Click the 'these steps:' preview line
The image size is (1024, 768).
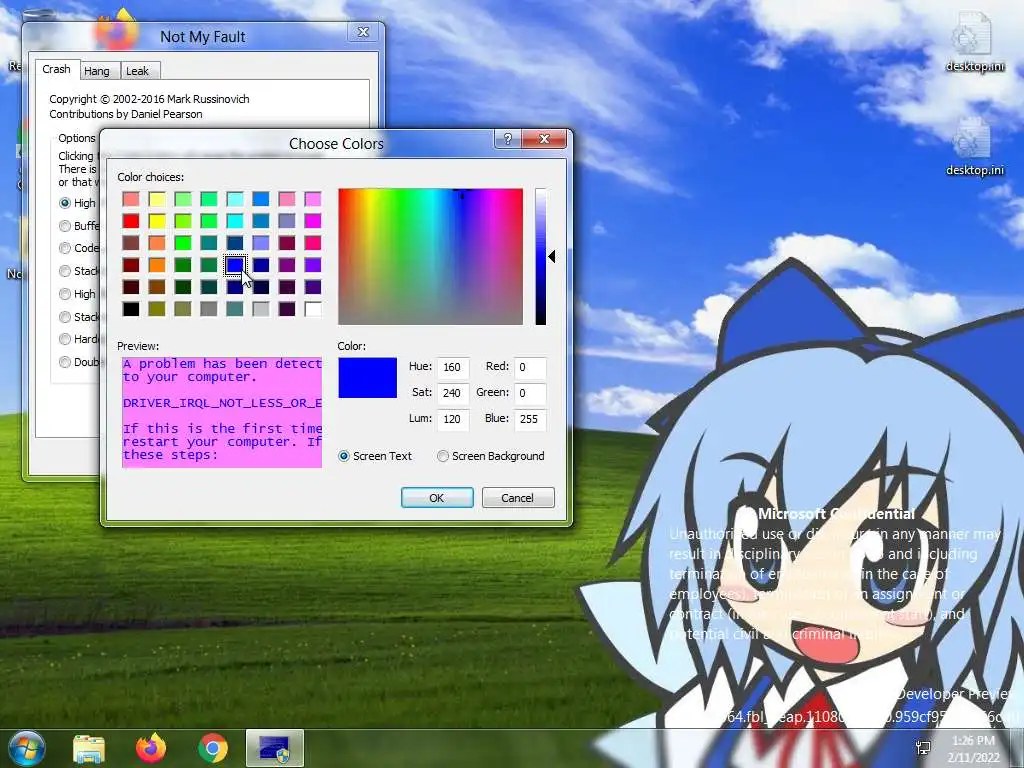[170, 455]
